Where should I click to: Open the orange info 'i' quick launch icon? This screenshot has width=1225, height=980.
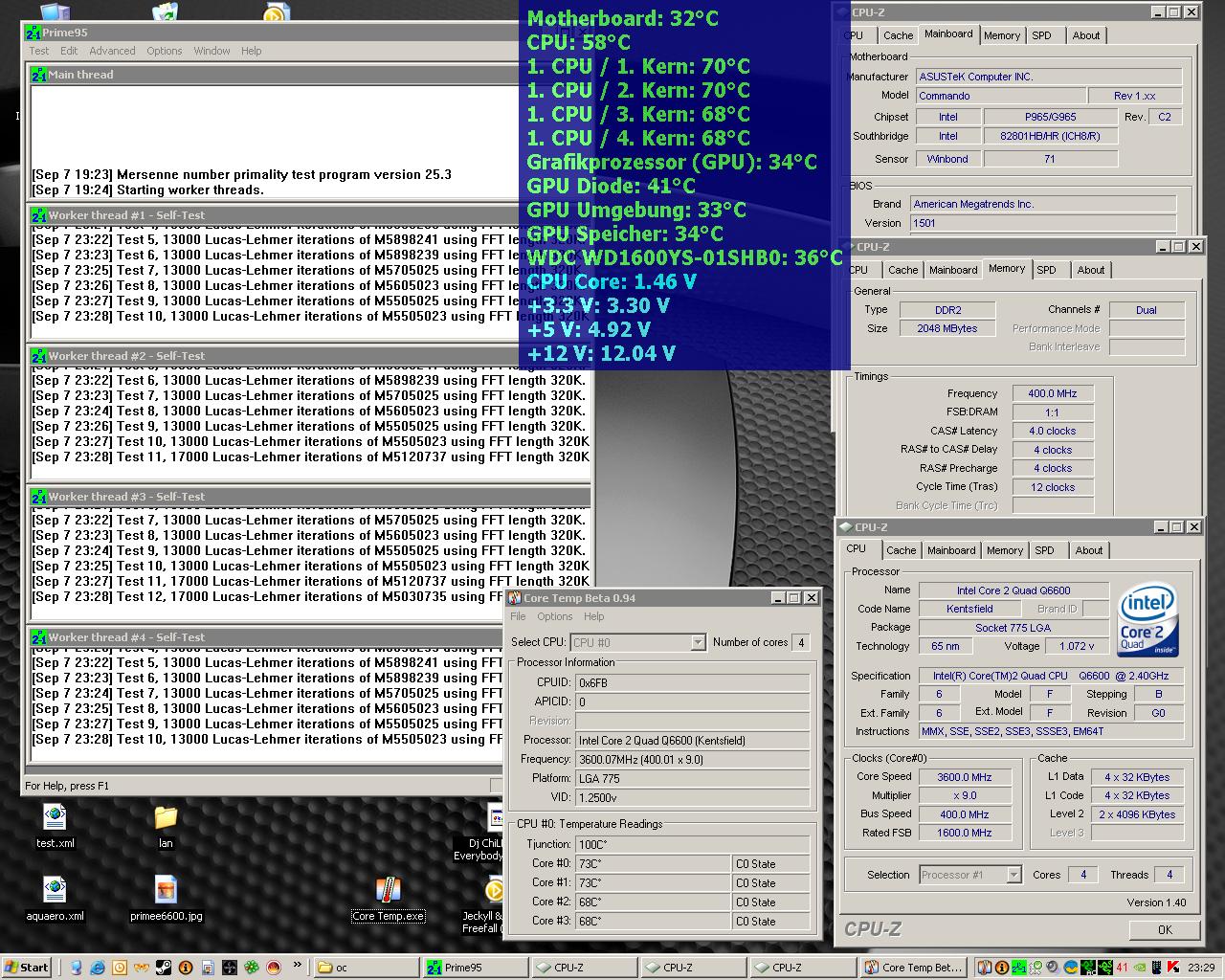tap(186, 968)
